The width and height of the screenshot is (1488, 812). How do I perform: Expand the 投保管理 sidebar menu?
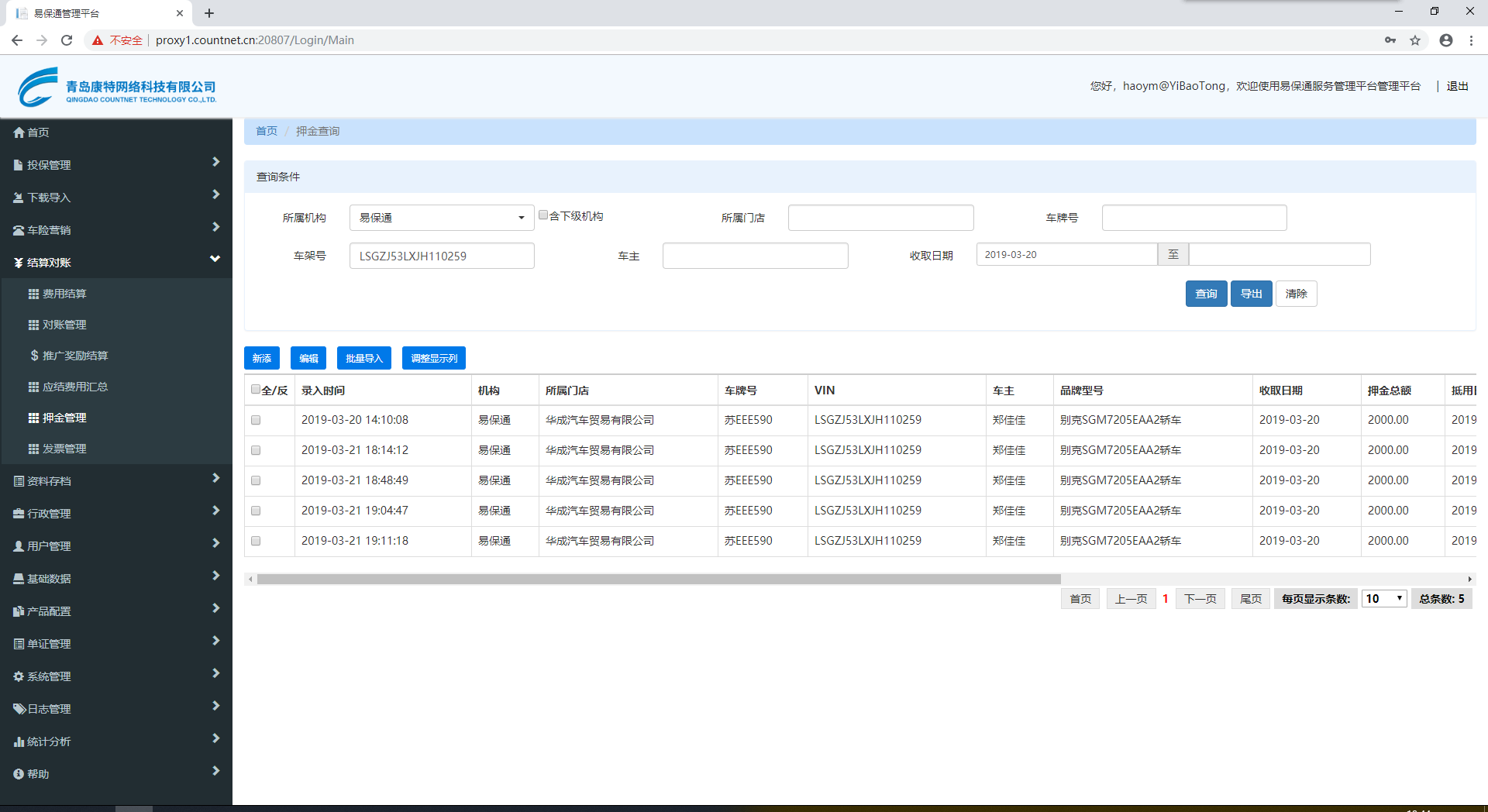coord(116,165)
